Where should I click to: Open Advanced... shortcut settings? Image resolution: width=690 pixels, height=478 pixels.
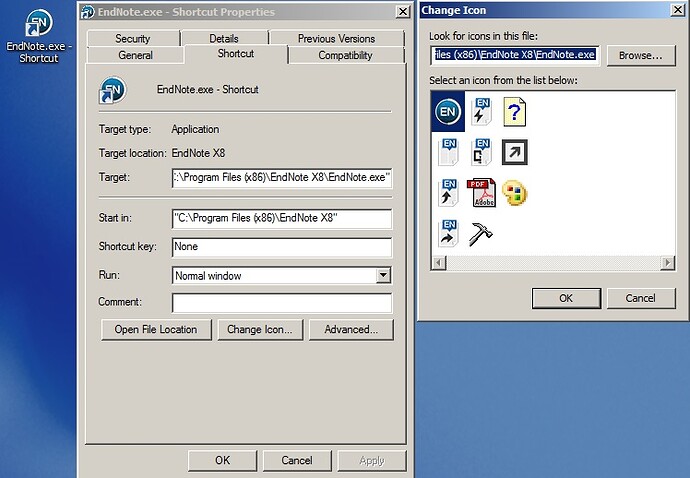[x=351, y=330]
